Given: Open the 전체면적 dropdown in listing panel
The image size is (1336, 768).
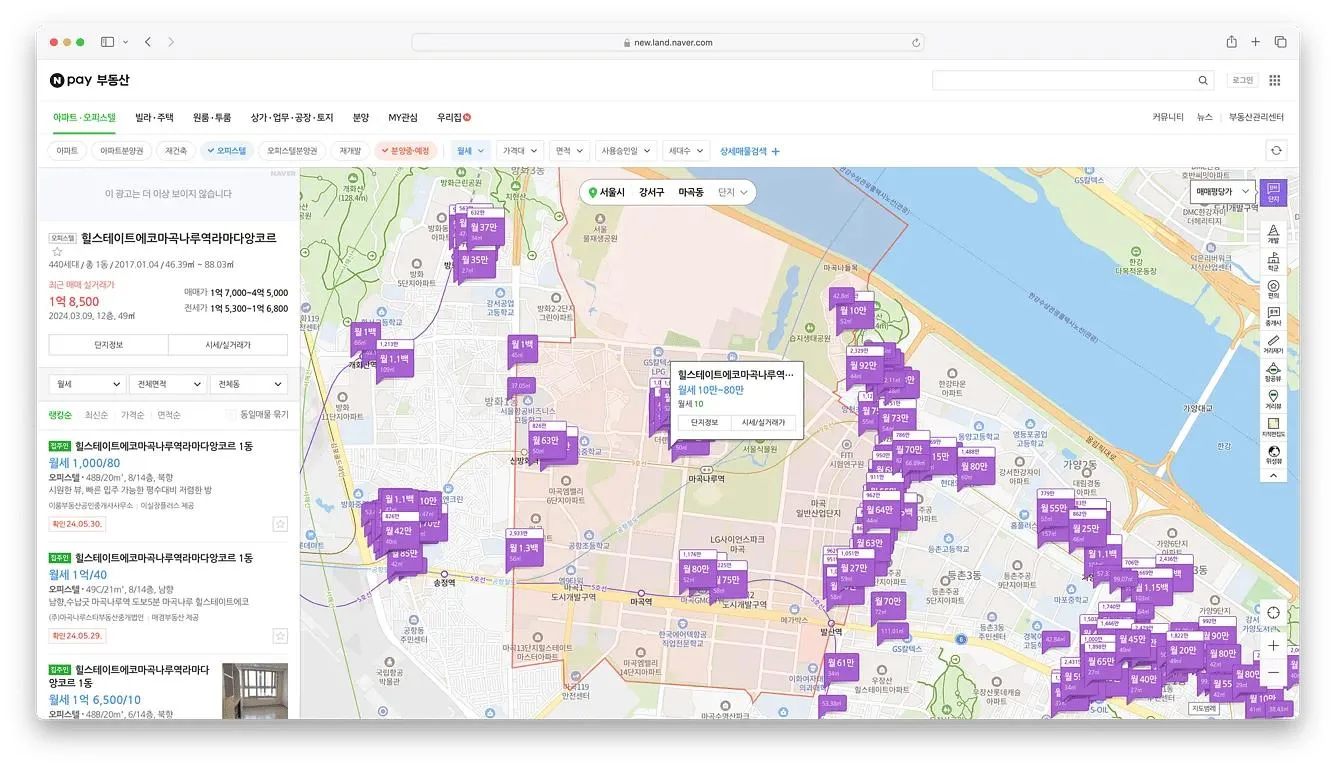Looking at the screenshot, I should [x=167, y=384].
